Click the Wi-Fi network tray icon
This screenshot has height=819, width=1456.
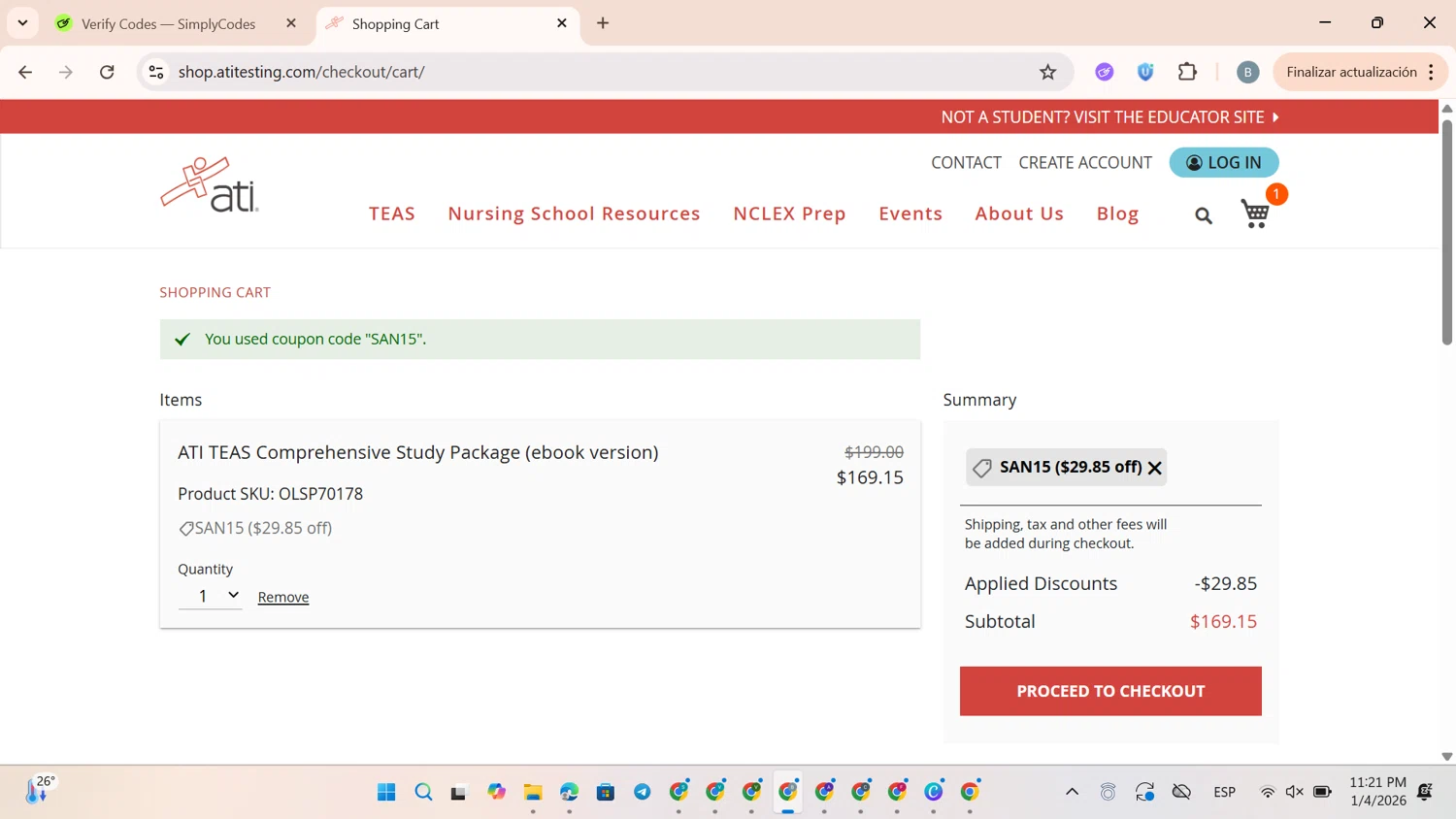(1267, 792)
